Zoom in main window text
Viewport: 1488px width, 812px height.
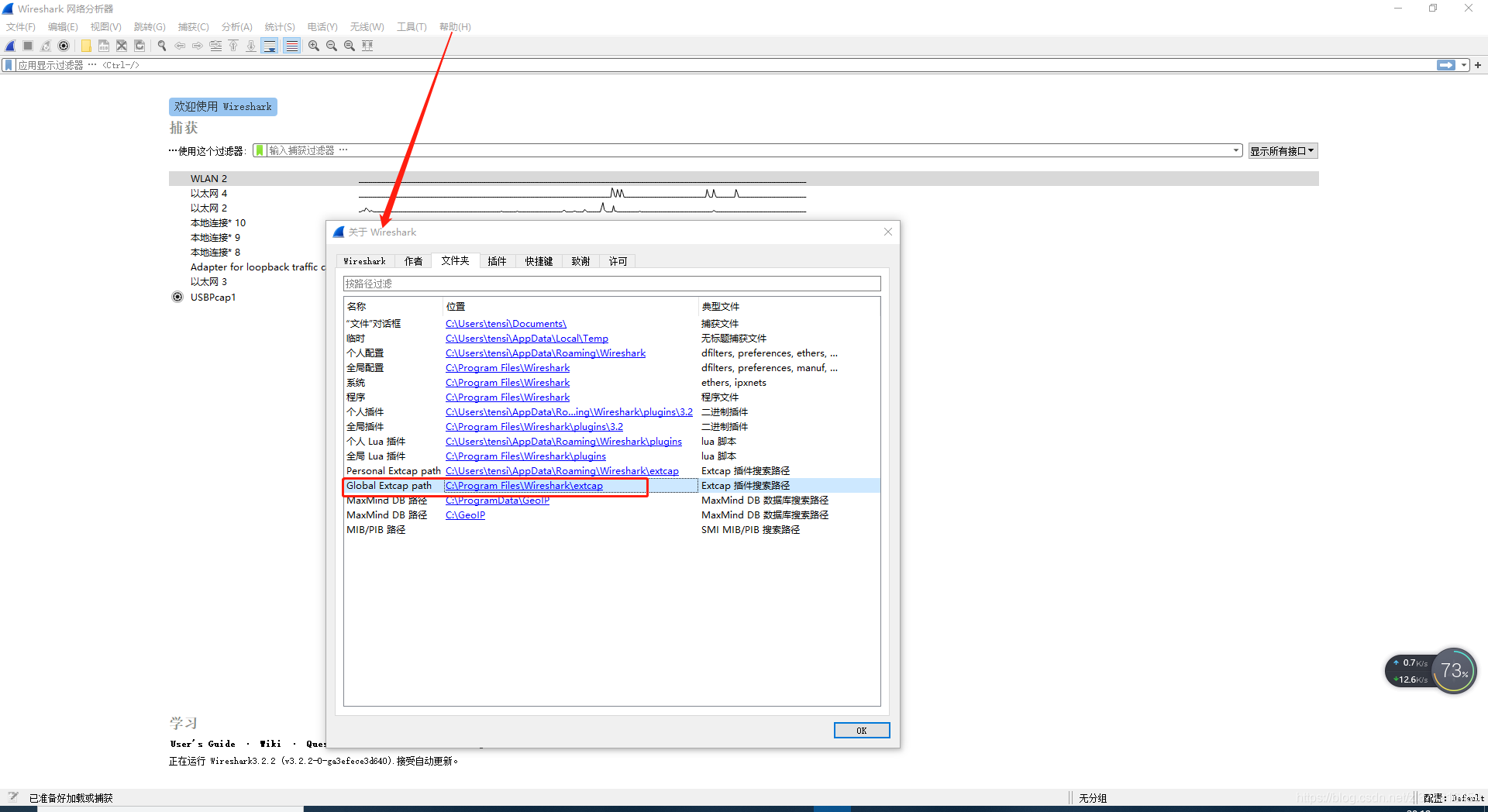314,46
